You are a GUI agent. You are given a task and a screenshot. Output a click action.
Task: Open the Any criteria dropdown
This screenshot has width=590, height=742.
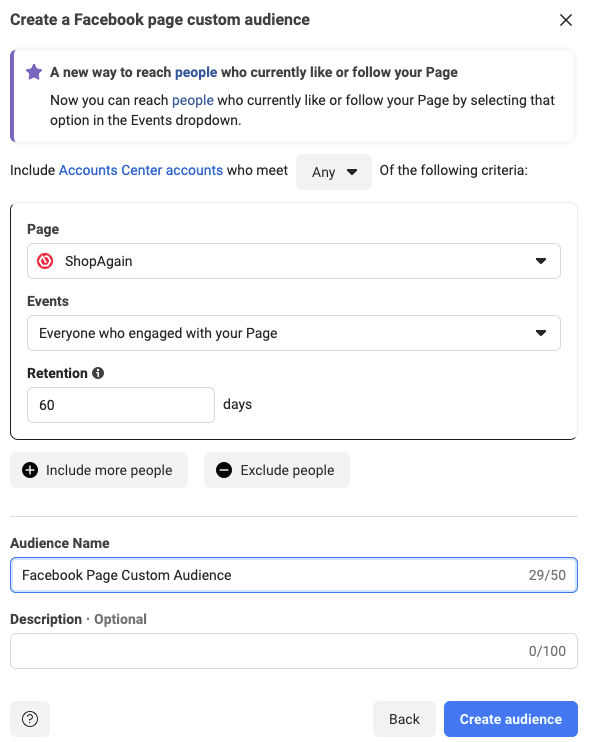pos(334,172)
